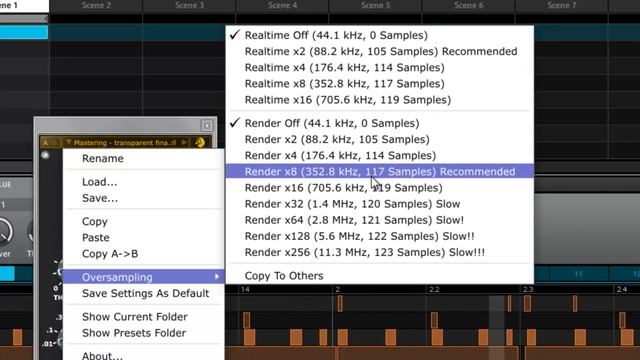Choose Load... in the preset menu
The width and height of the screenshot is (640, 360).
100,182
